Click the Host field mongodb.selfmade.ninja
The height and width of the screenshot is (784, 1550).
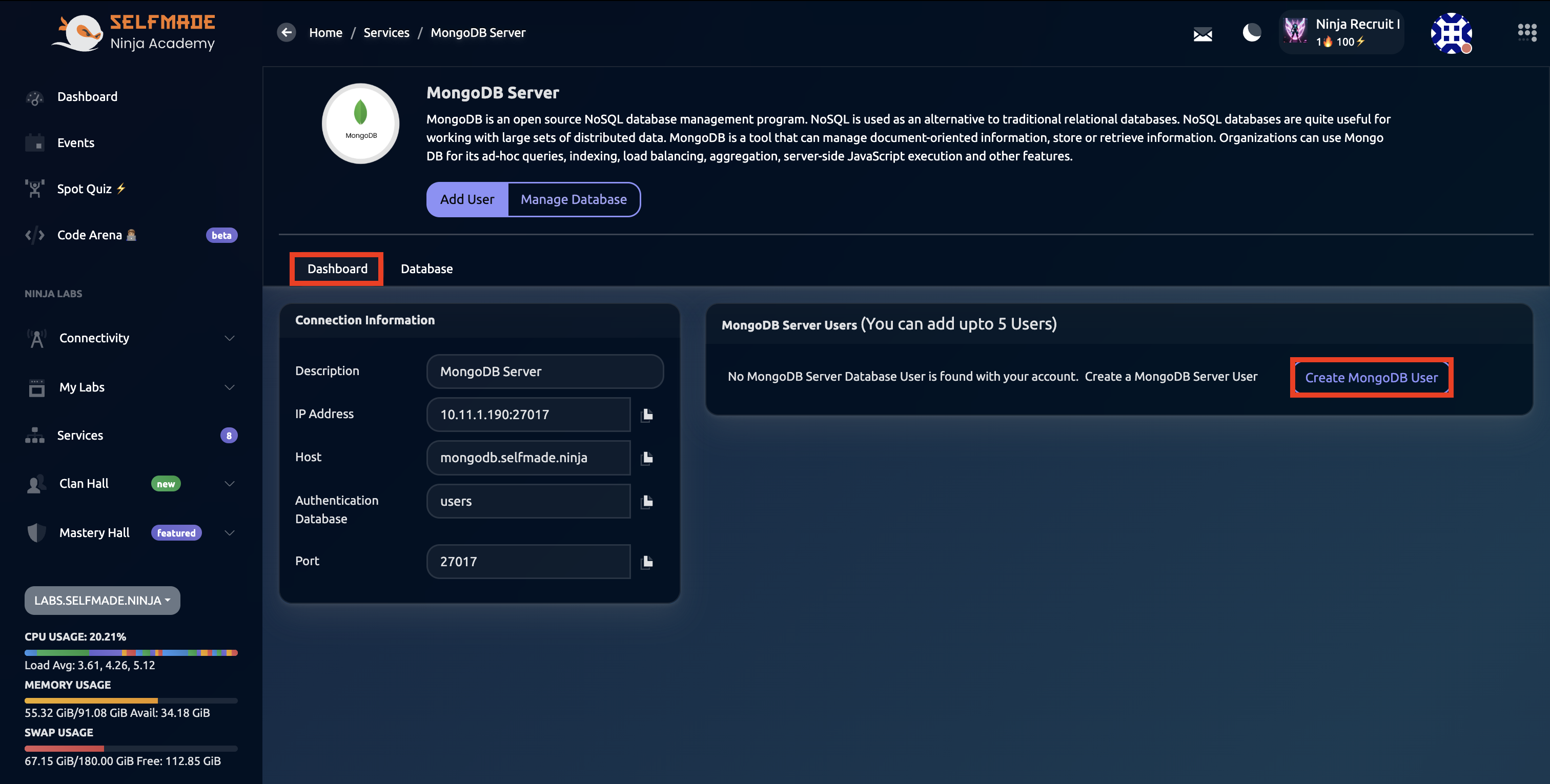(x=528, y=458)
